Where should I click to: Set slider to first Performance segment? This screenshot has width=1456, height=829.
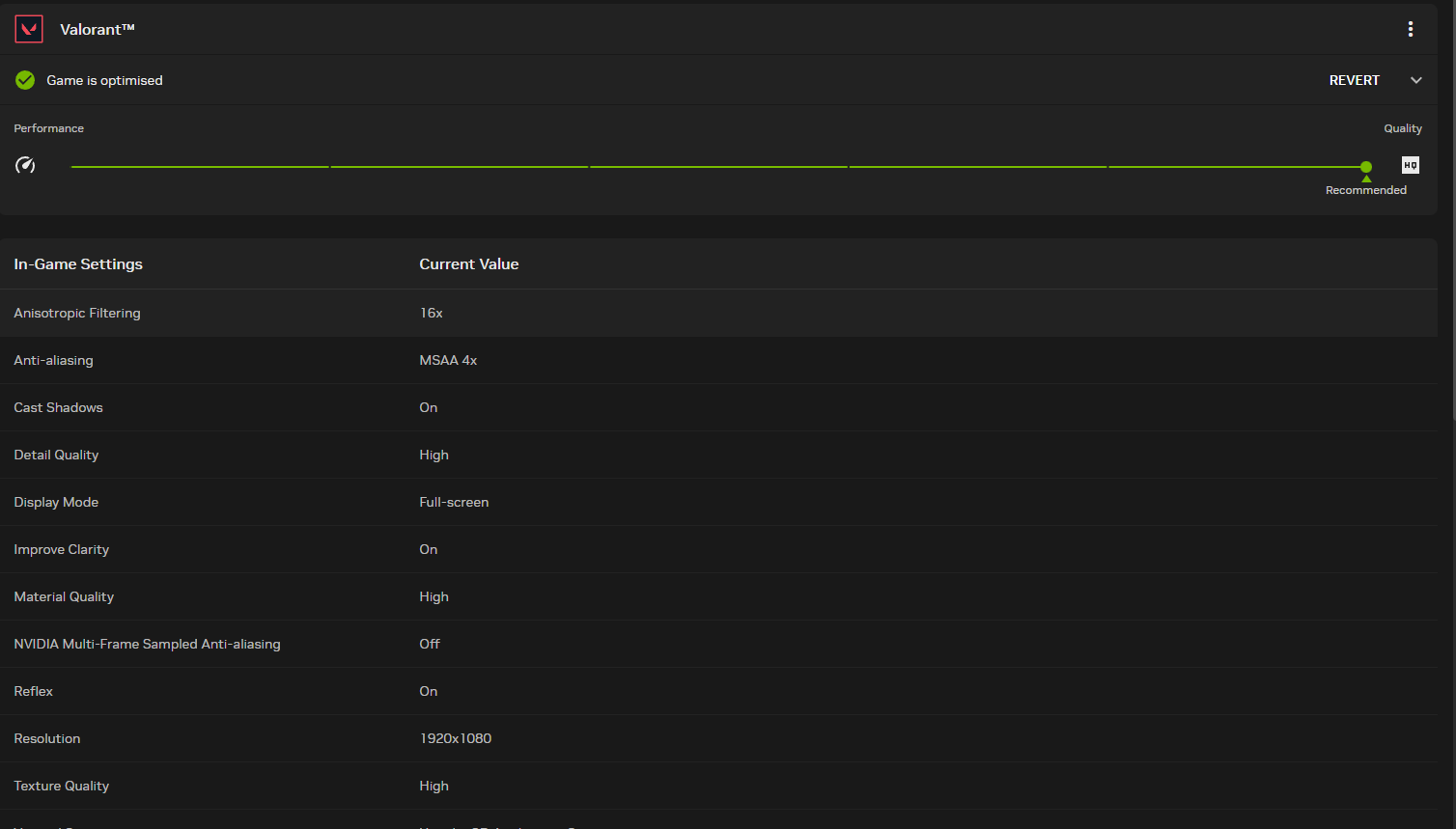pos(200,167)
